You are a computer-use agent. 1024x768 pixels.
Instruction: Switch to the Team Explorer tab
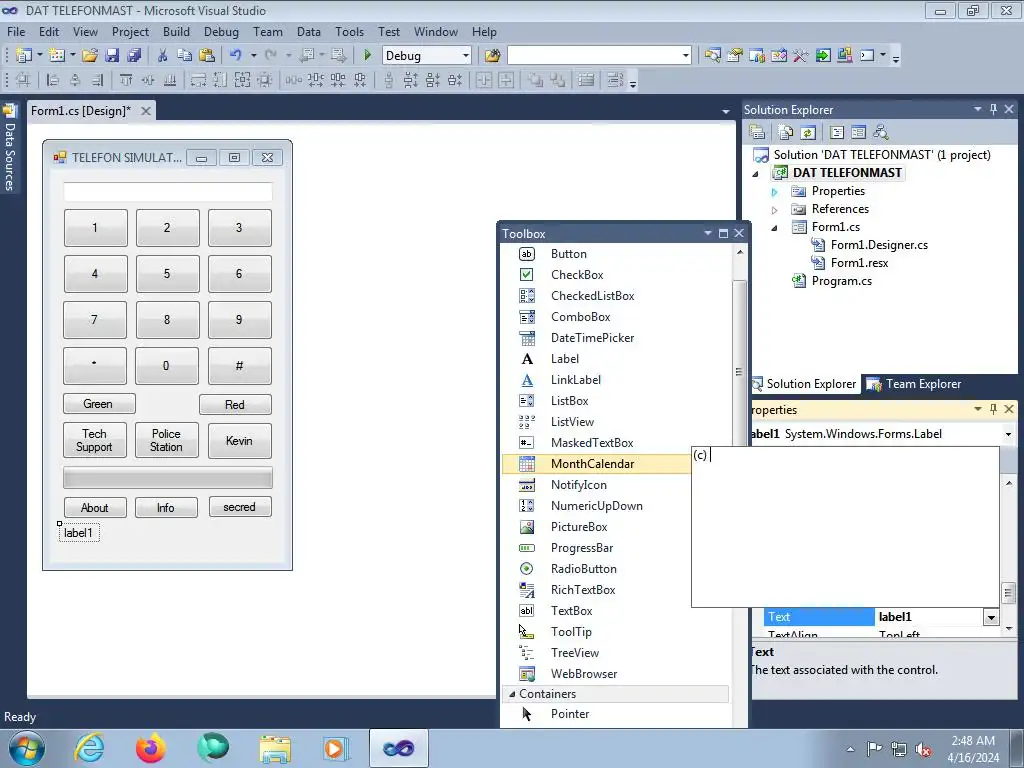coord(914,384)
